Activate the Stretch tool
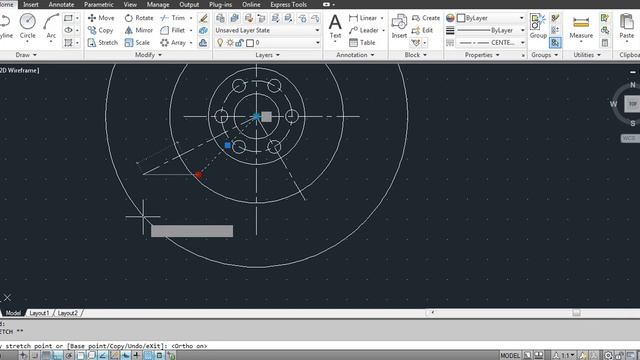 tap(103, 42)
